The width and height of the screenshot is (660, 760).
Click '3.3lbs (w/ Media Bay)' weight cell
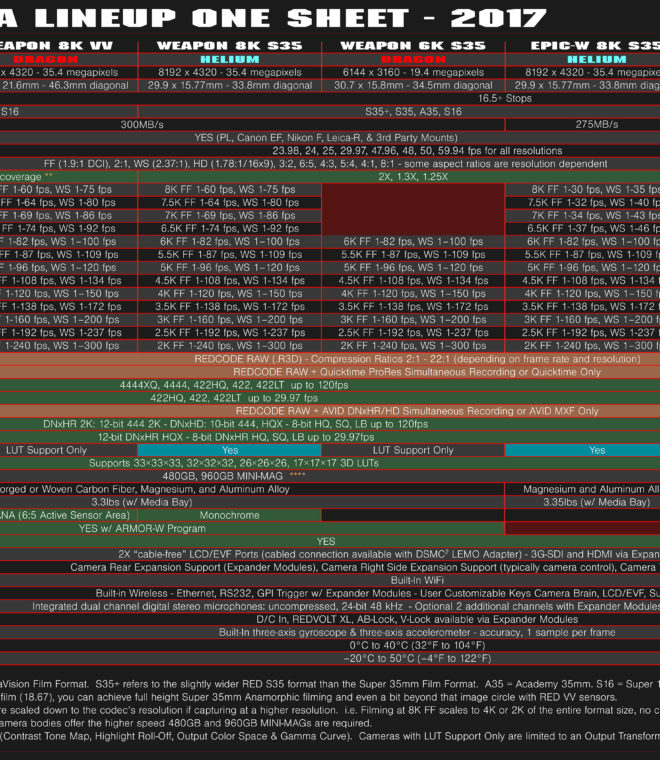pos(252,503)
